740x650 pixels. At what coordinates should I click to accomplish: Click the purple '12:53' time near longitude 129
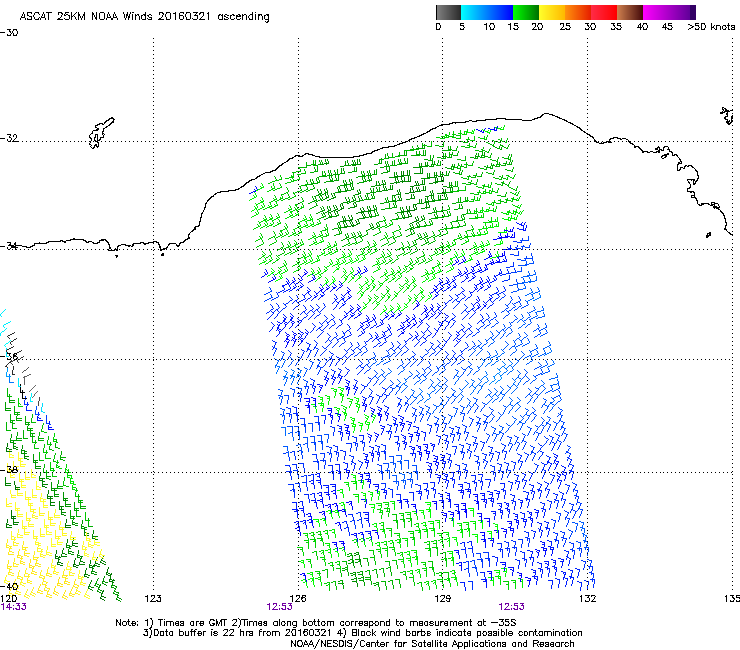(511, 607)
